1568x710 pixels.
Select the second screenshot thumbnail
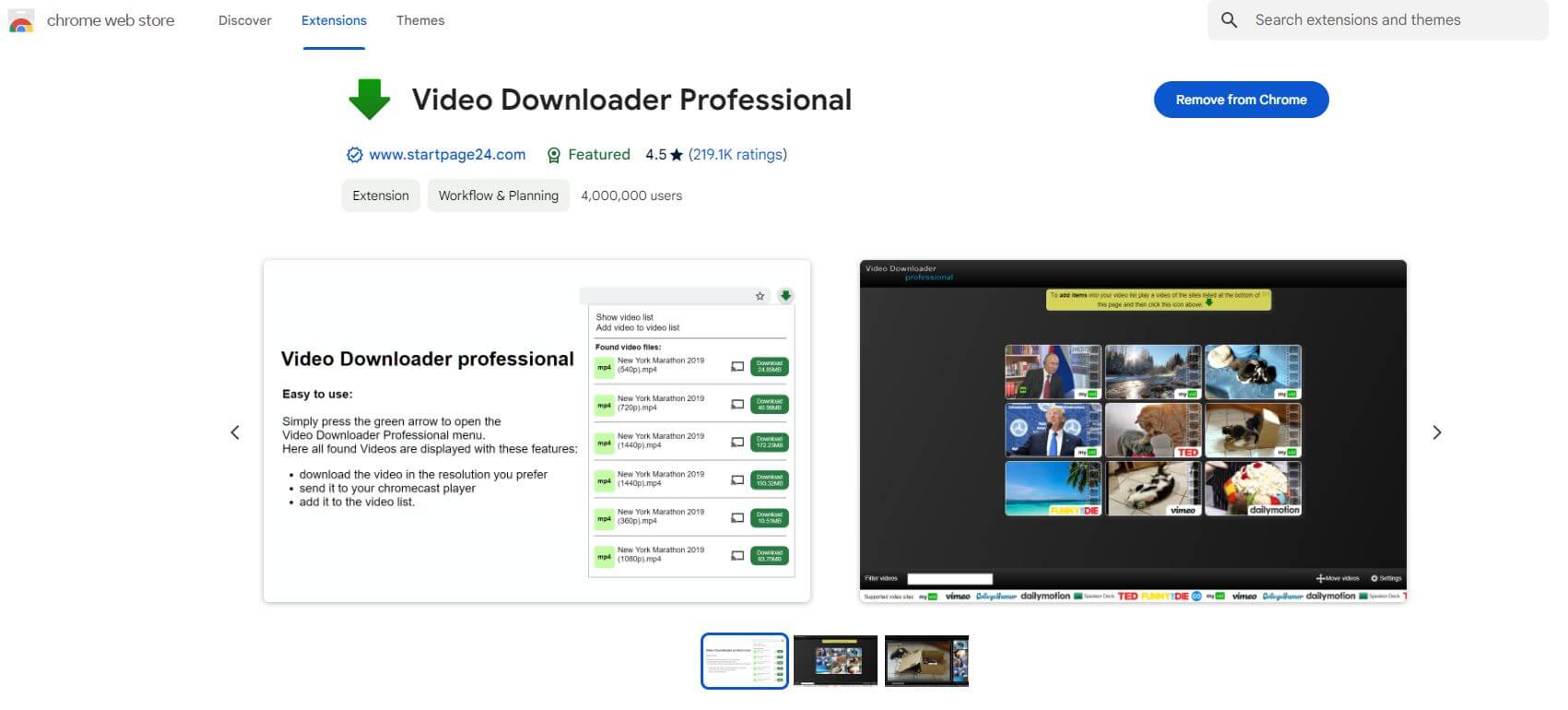click(x=835, y=660)
